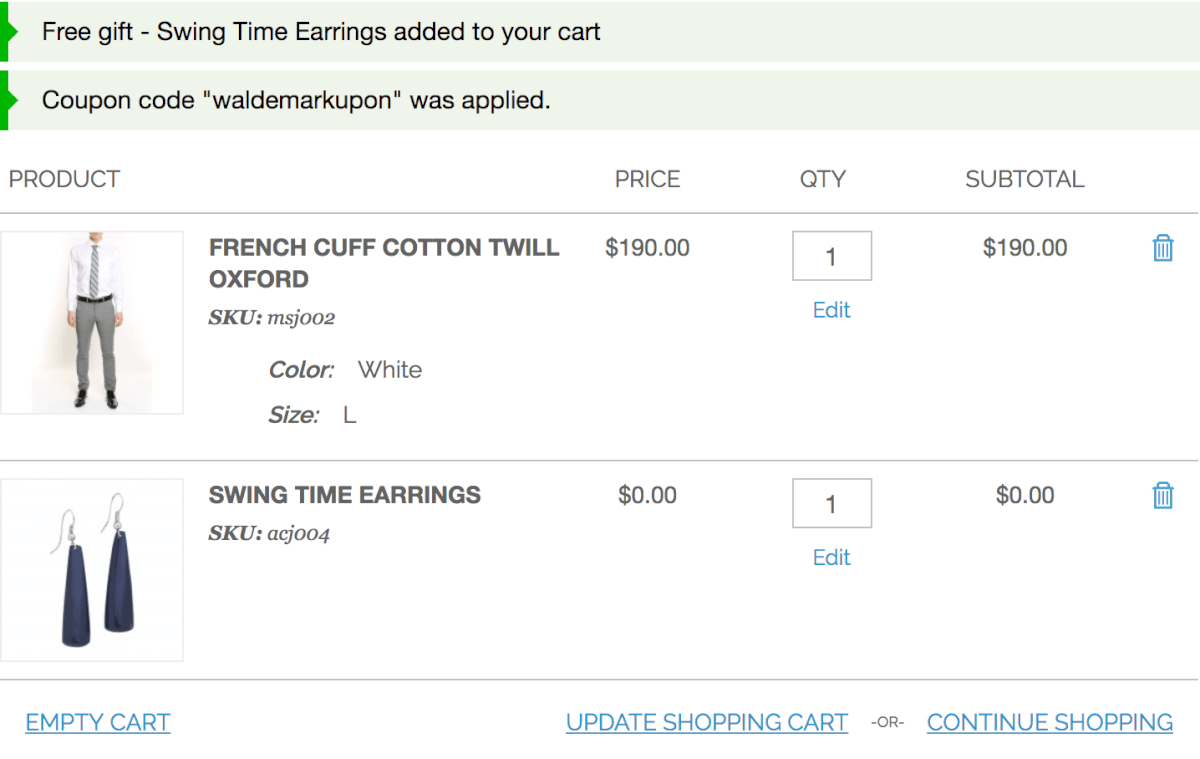Delete Swing Time Earrings with trash icon
The image size is (1200, 759).
1162,495
